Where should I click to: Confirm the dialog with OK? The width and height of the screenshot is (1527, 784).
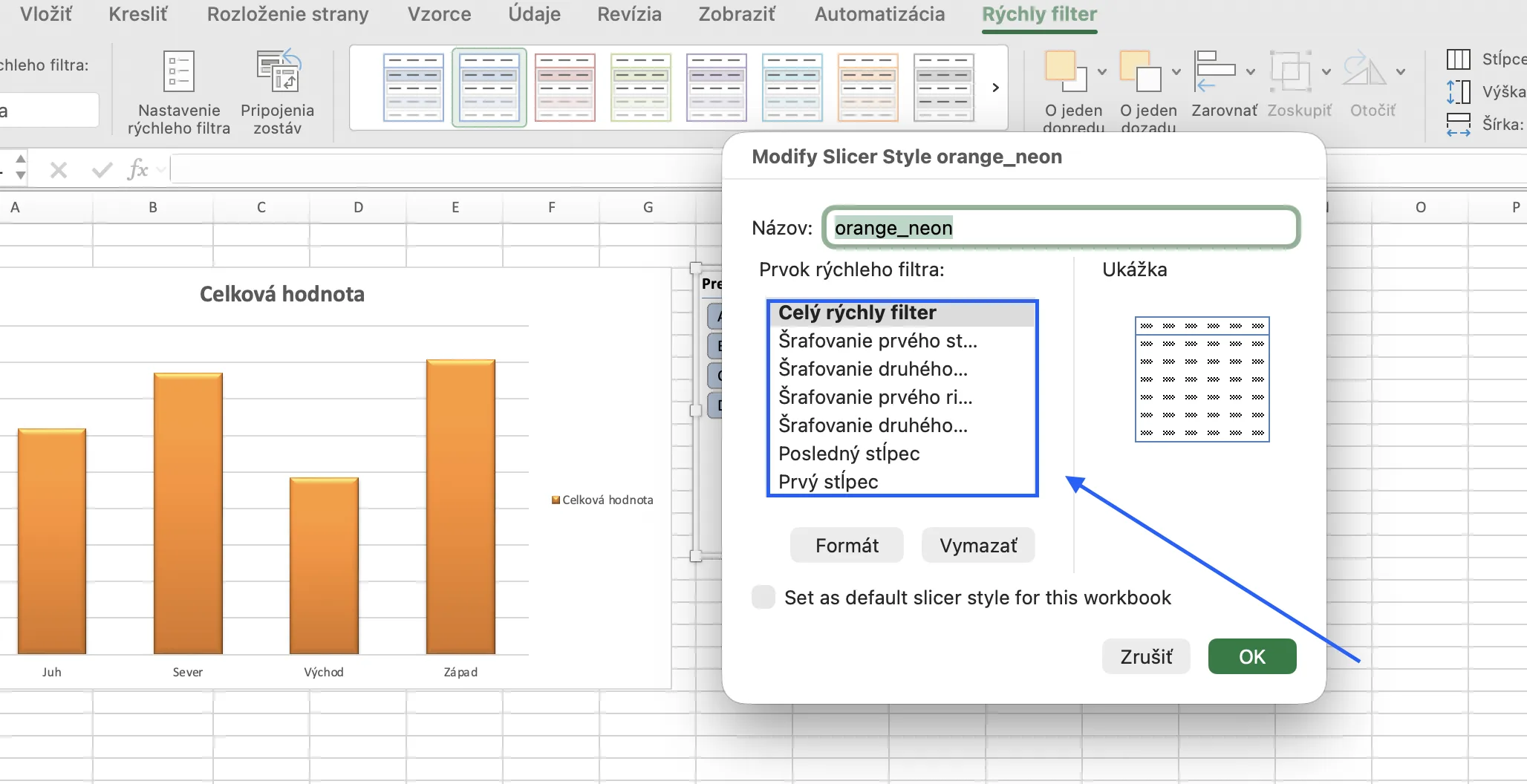pyautogui.click(x=1252, y=656)
